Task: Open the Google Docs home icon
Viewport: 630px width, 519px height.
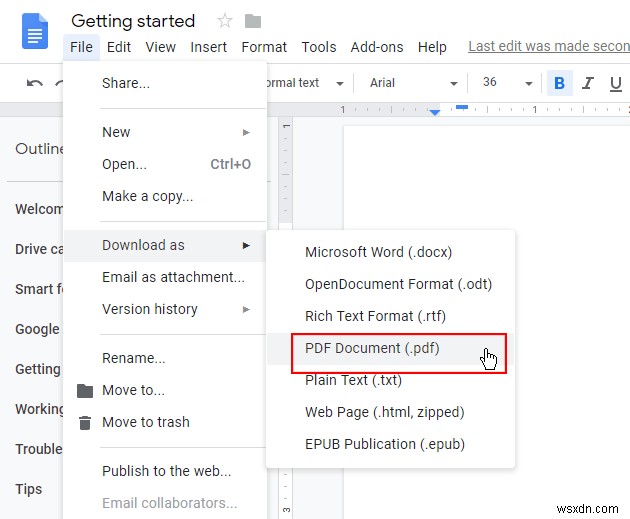Action: 35,31
